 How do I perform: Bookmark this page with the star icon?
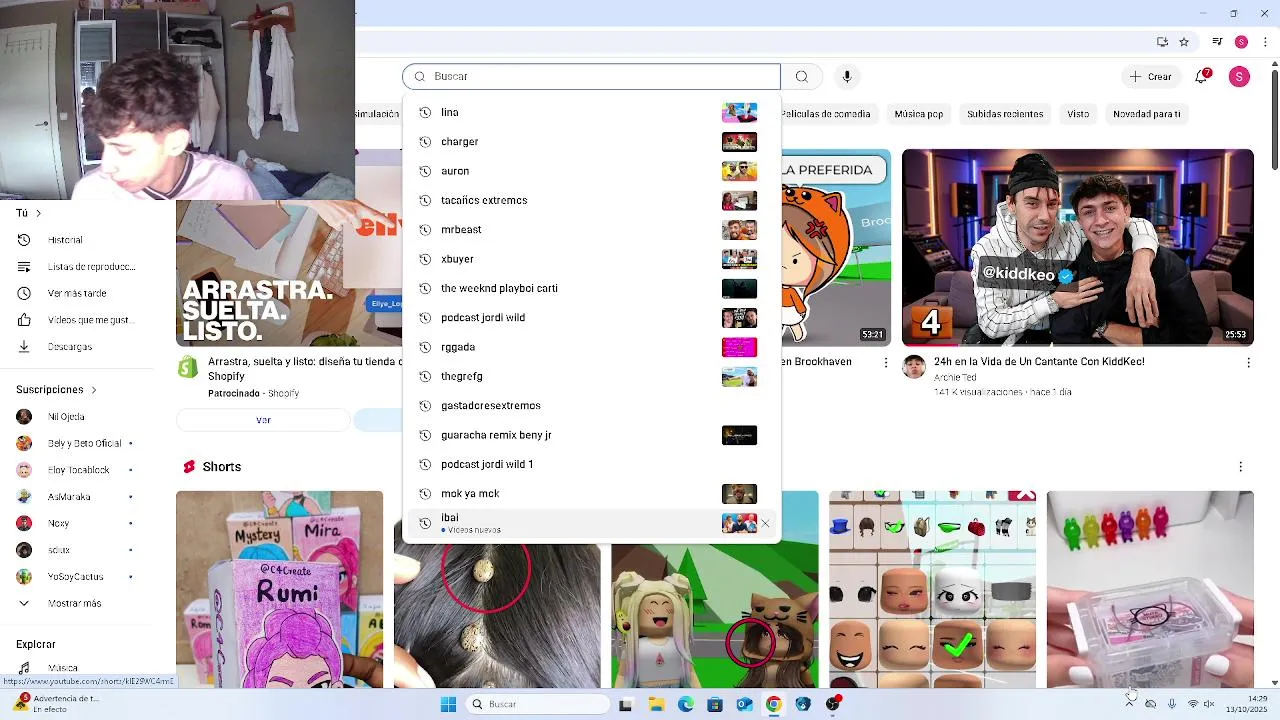1184,42
